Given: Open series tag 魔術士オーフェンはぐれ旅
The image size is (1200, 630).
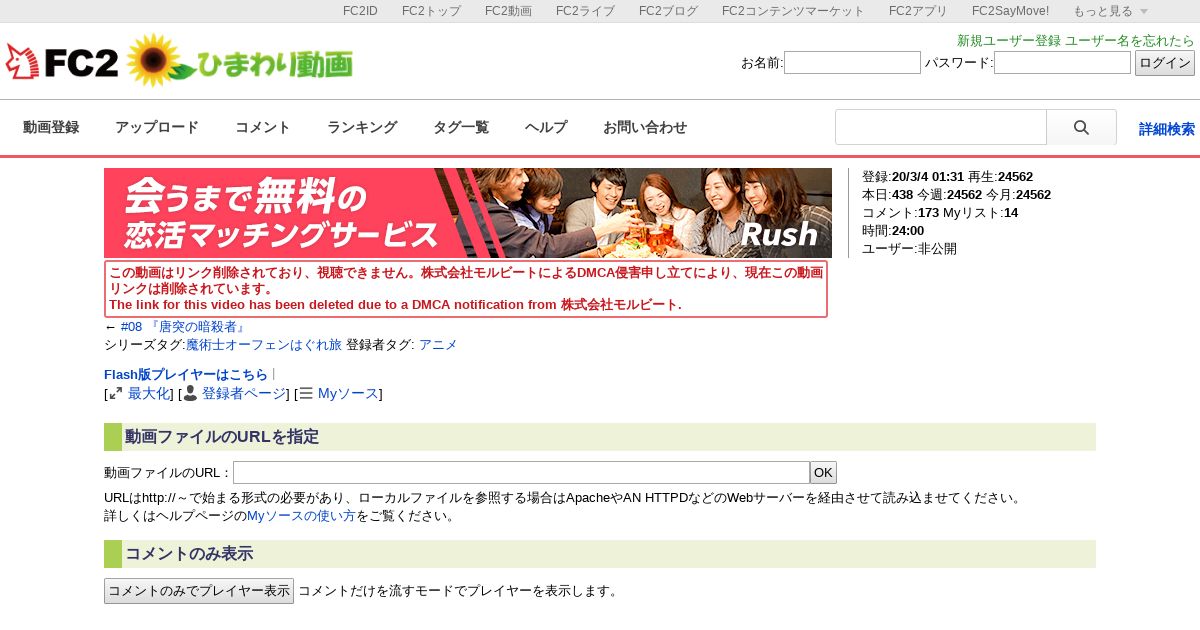Looking at the screenshot, I should (264, 345).
